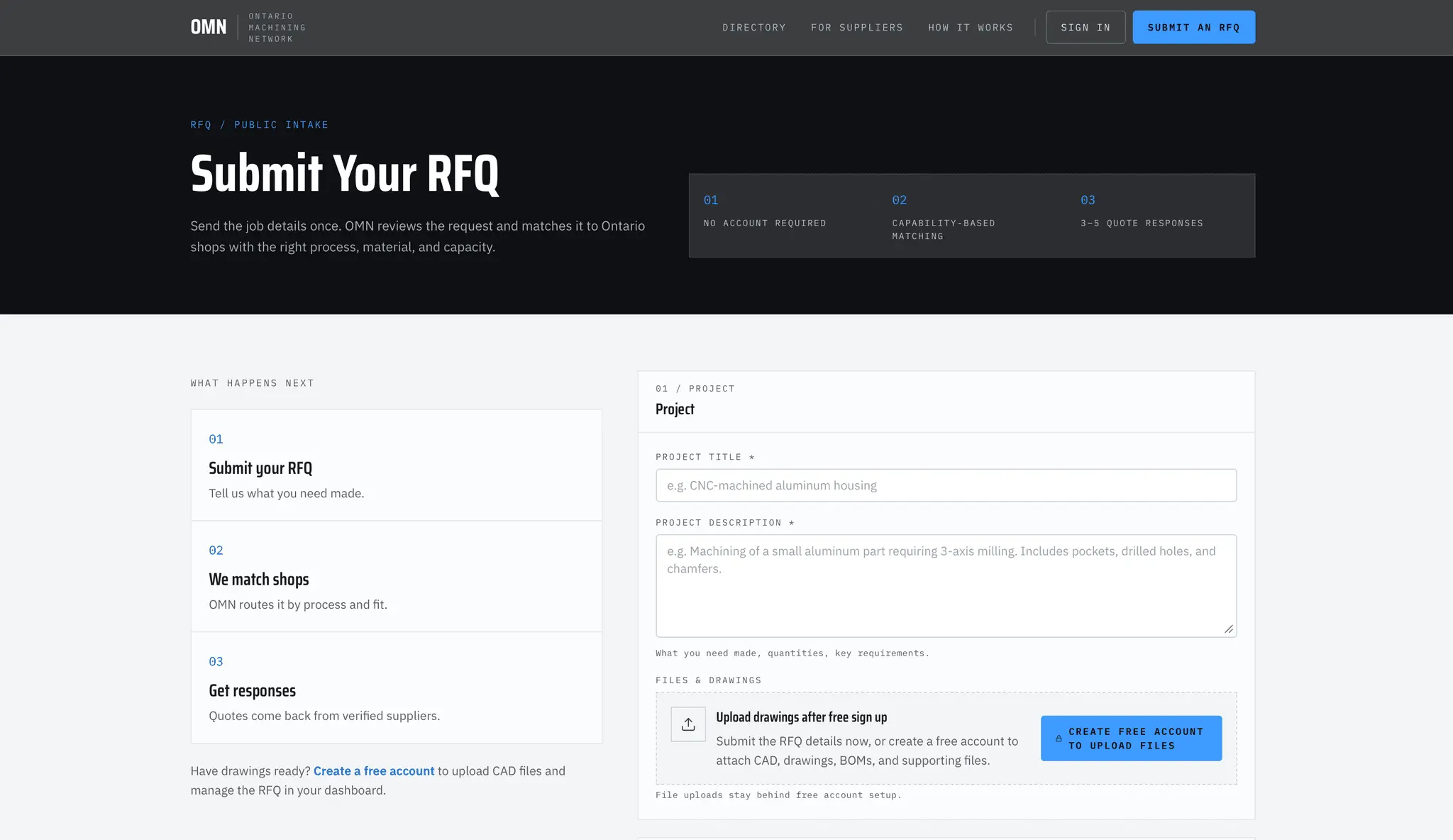Image resolution: width=1453 pixels, height=840 pixels.
Task: Click the Ontario Machining Network text
Action: pos(277,28)
